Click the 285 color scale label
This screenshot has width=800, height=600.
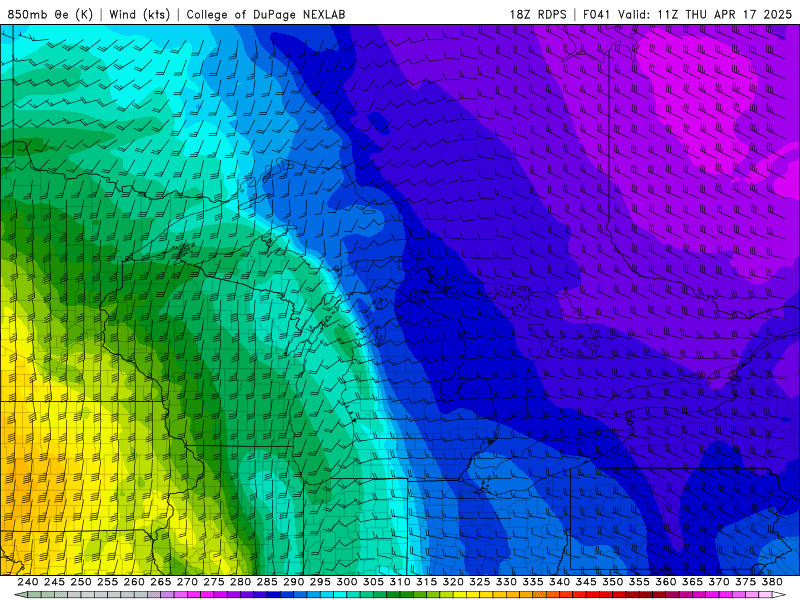click(x=267, y=582)
